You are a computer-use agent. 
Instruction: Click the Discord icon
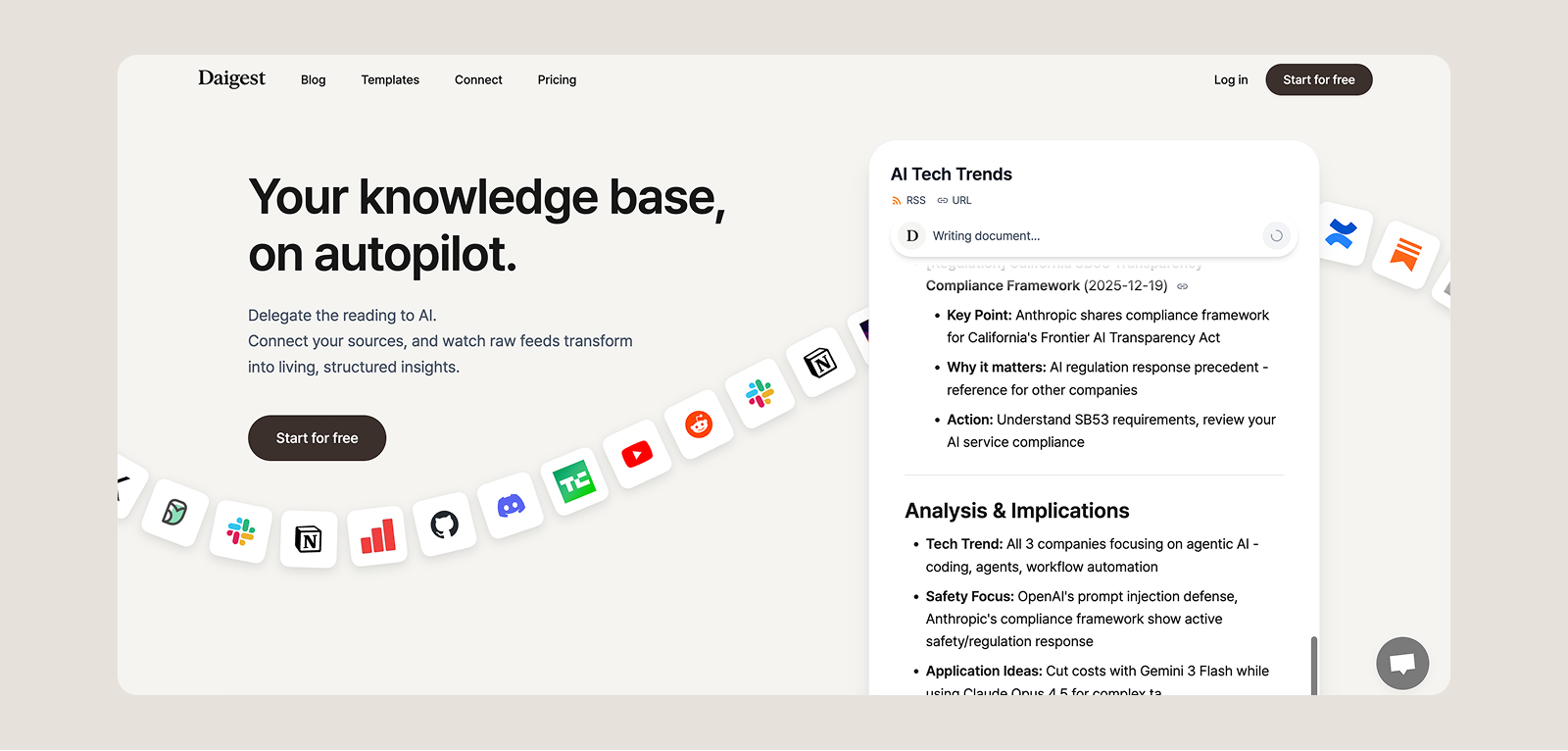pyautogui.click(x=511, y=506)
